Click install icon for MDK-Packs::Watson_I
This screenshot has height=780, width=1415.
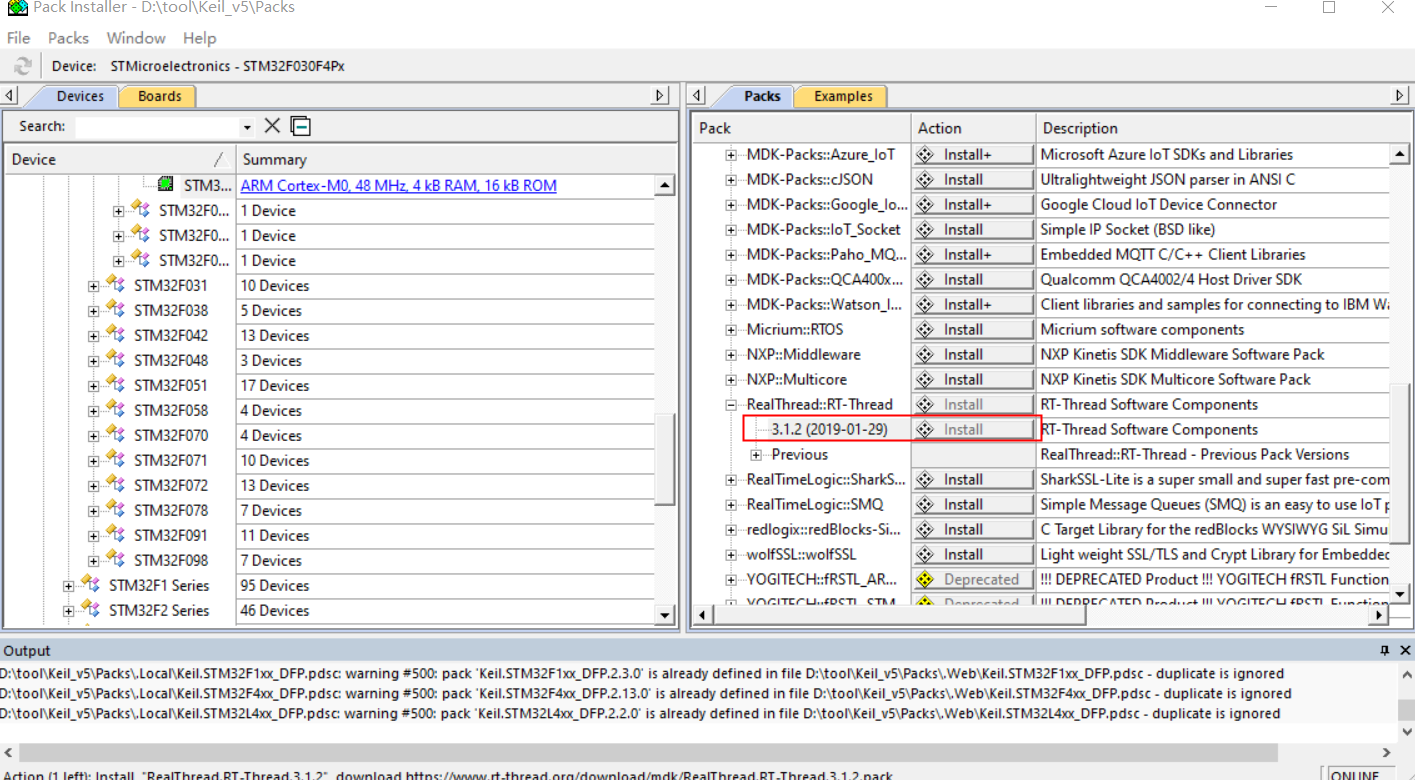[925, 305]
